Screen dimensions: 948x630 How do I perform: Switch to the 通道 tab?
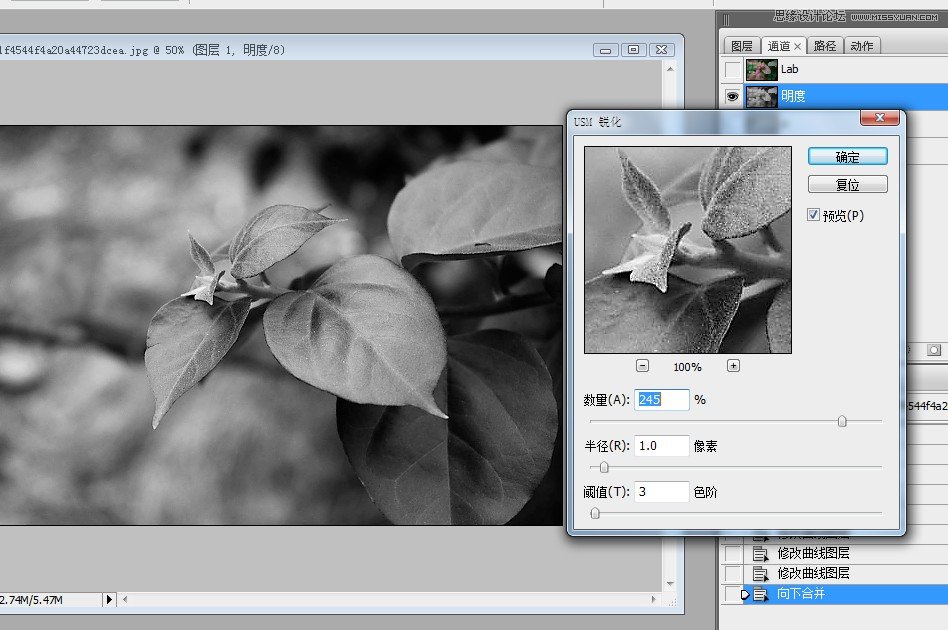pyautogui.click(x=778, y=46)
